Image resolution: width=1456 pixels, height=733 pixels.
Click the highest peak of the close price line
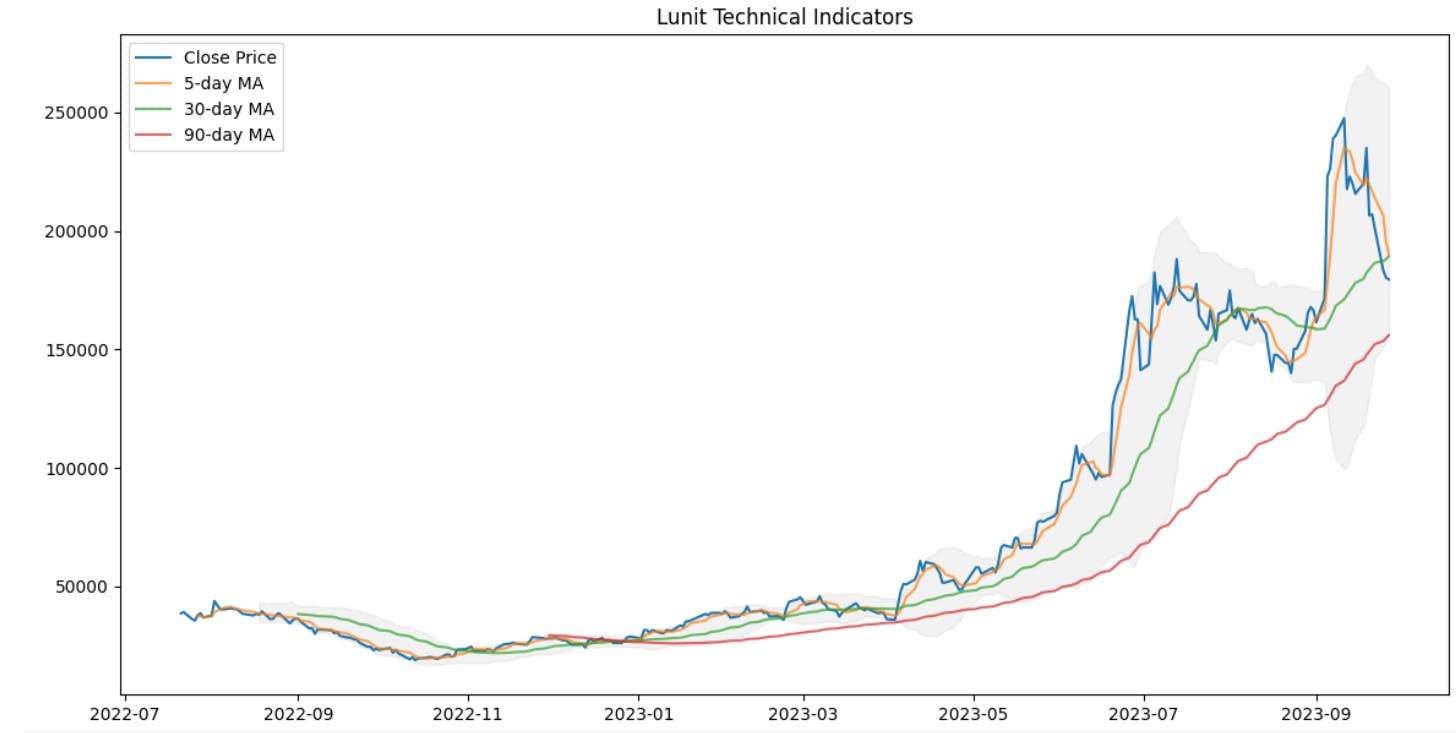click(1343, 119)
